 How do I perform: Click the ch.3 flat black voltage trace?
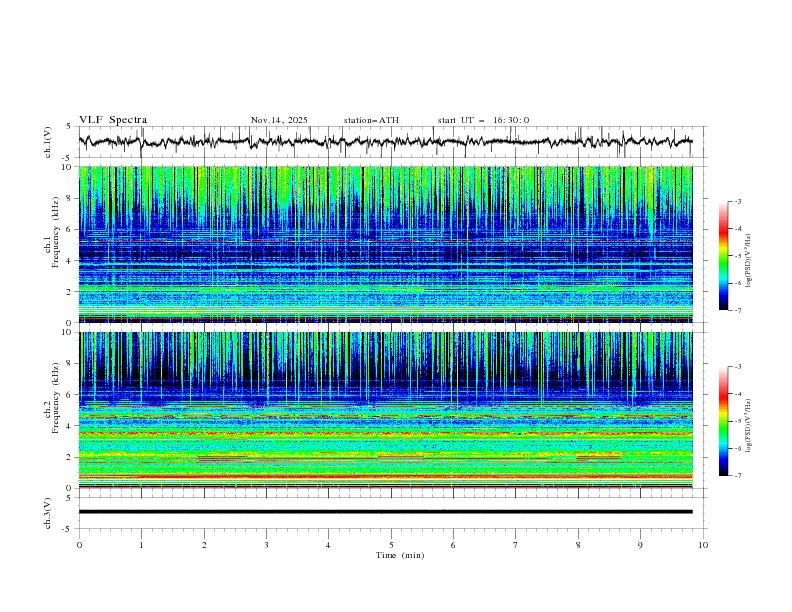[x=385, y=512]
